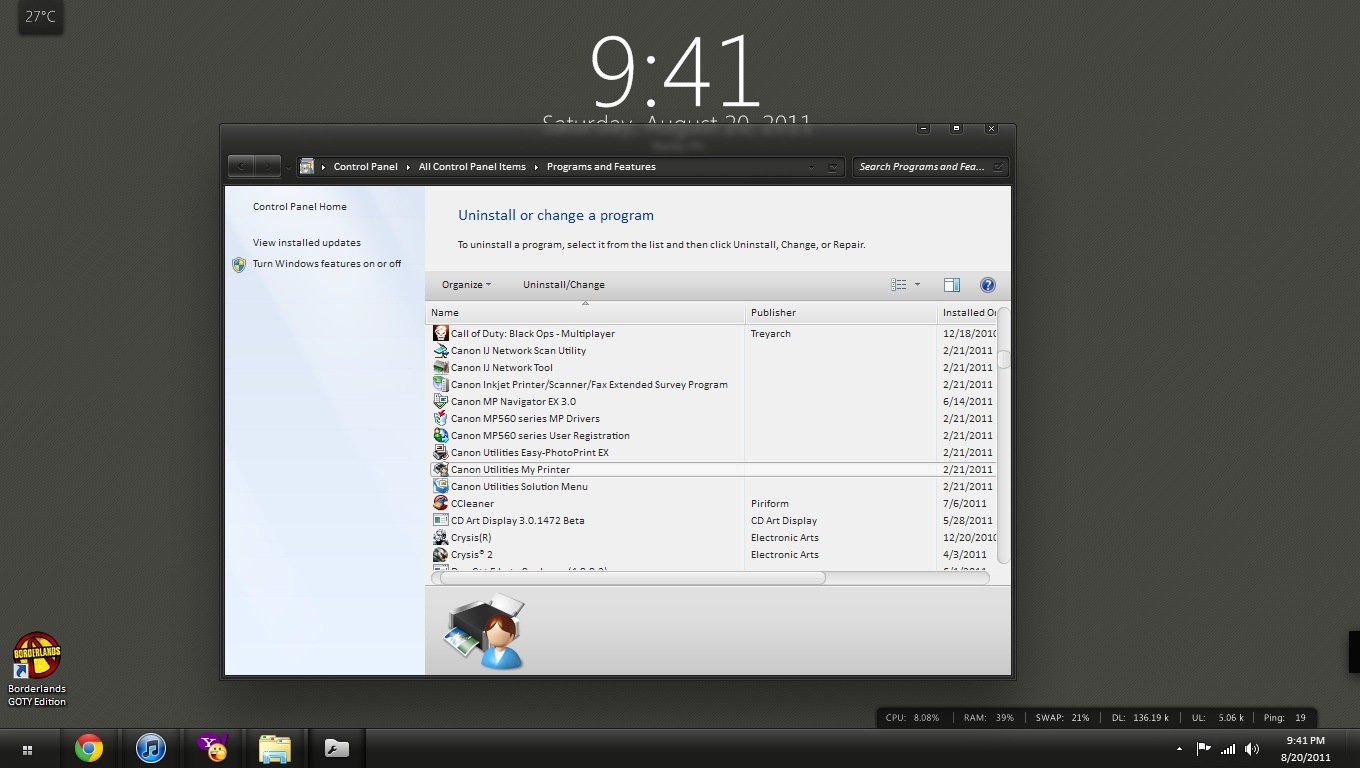
Task: Click the 5/28/2011 installed date cell
Action: pos(967,520)
